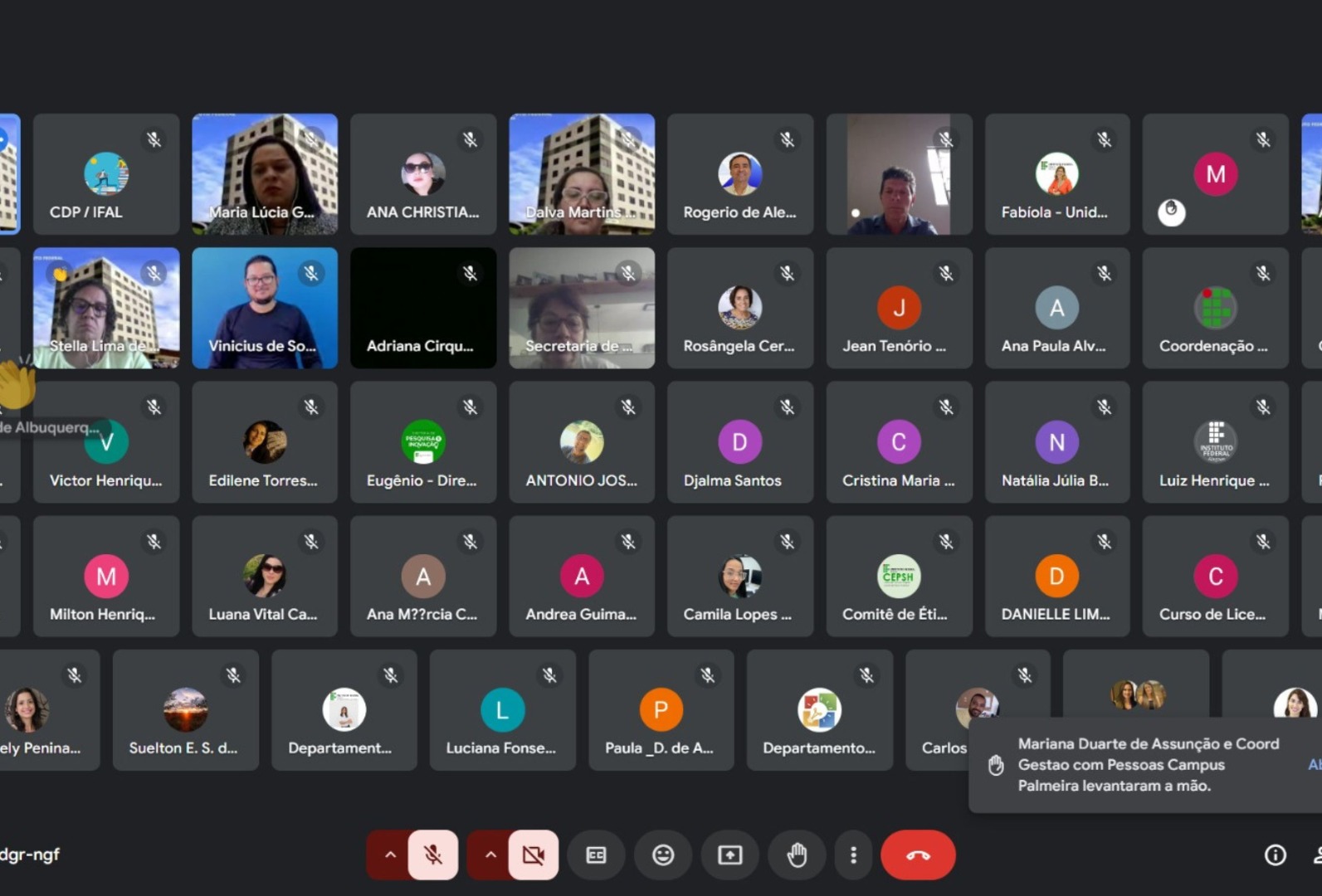Expand video settings arrow beside camera
Screen dimensions: 1322x896
point(490,855)
